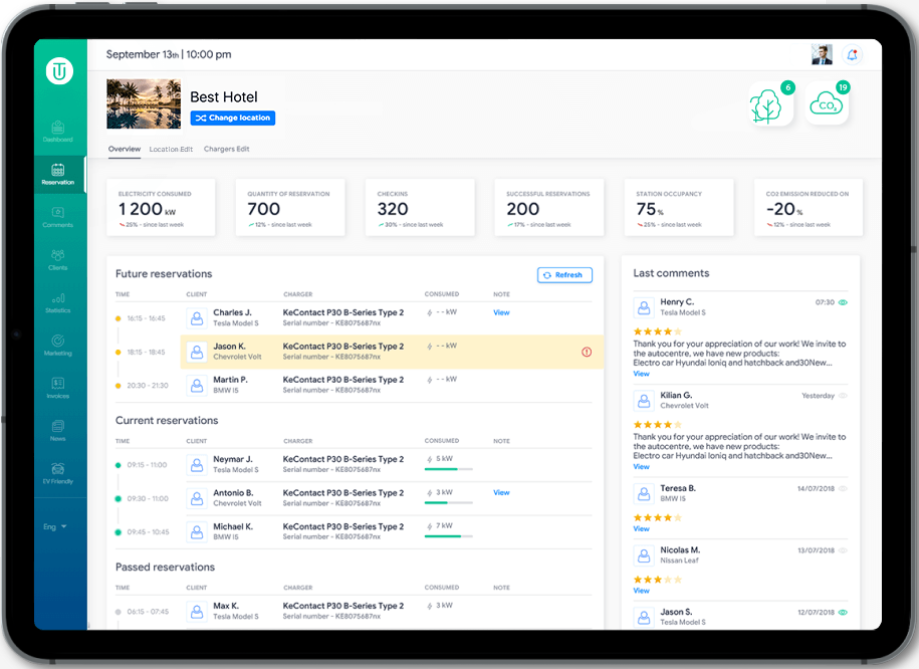Click the CO2 cloud badge icon
This screenshot has height=669, width=919.
(x=828, y=105)
